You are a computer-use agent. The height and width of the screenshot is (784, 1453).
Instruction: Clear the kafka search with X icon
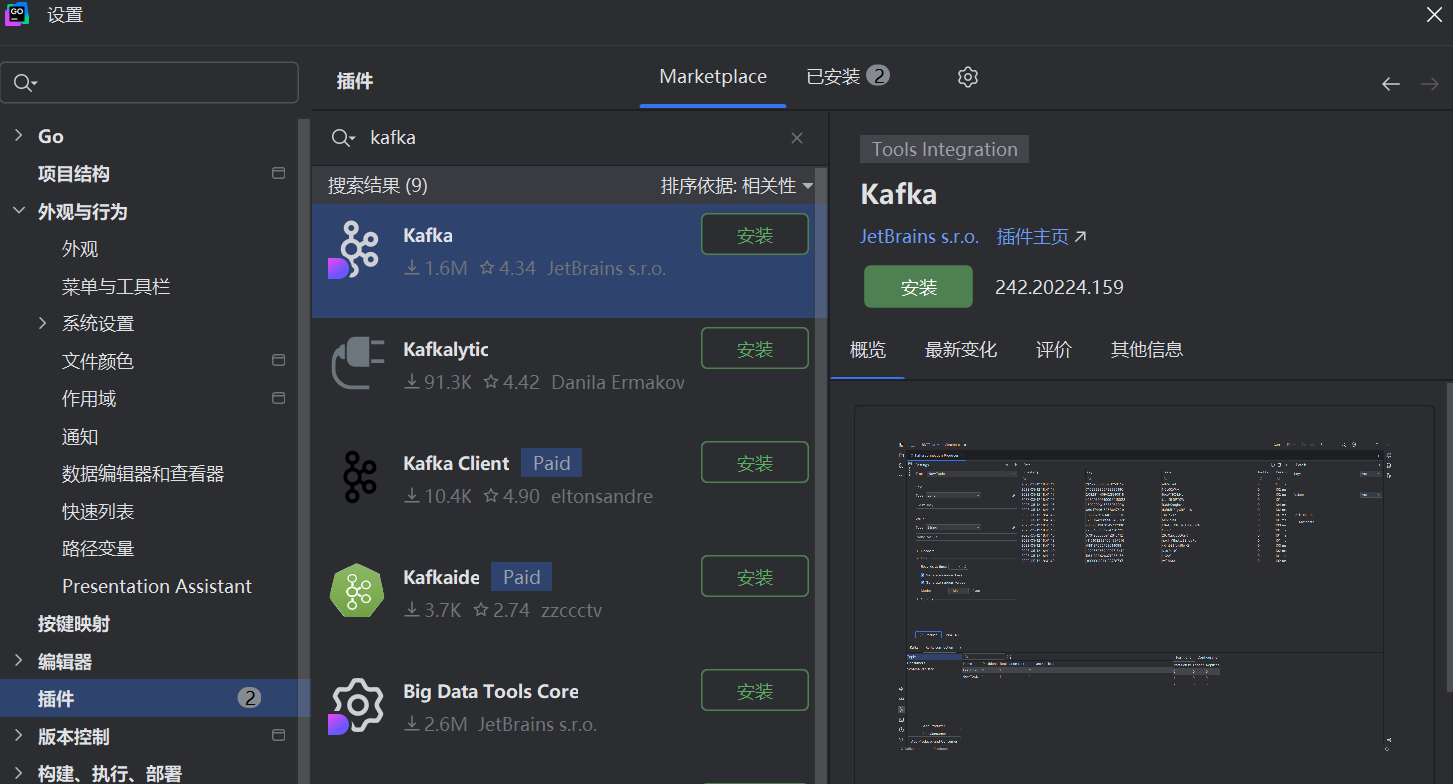[797, 138]
